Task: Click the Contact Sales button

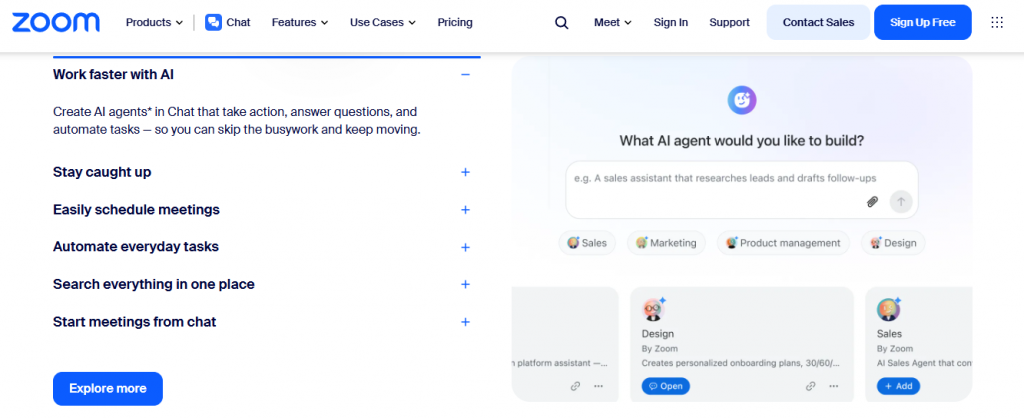Action: click(x=818, y=22)
